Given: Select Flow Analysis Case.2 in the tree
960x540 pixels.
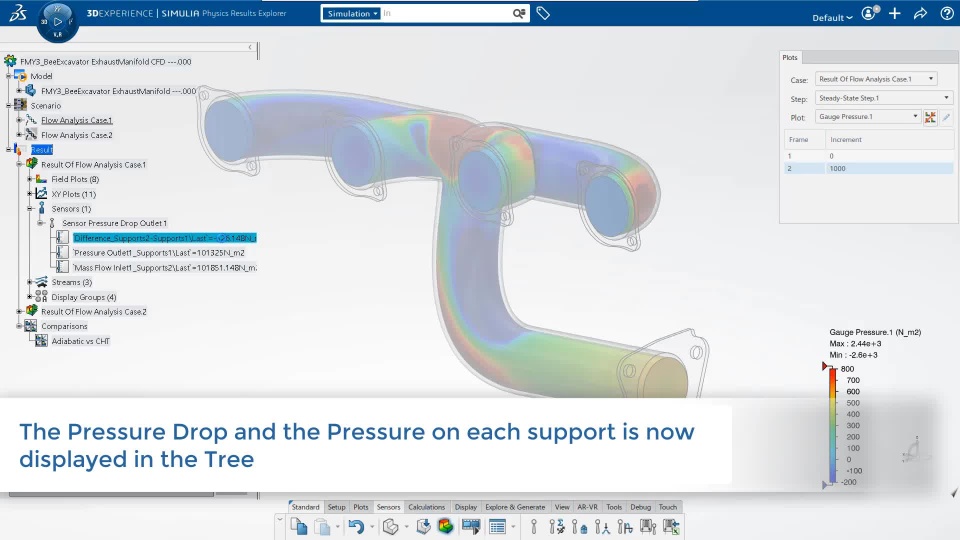Looking at the screenshot, I should pos(77,135).
